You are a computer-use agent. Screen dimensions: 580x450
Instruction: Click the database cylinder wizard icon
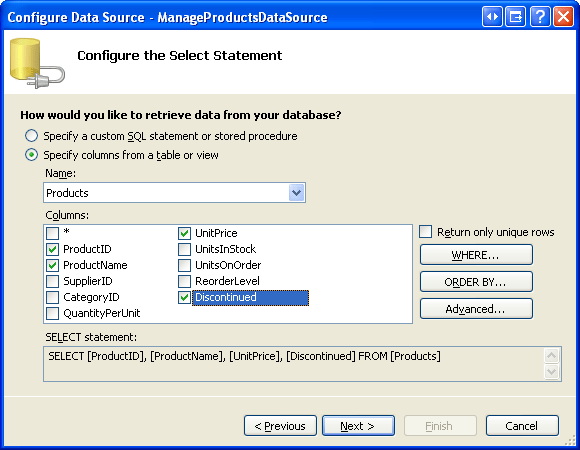pos(37,63)
